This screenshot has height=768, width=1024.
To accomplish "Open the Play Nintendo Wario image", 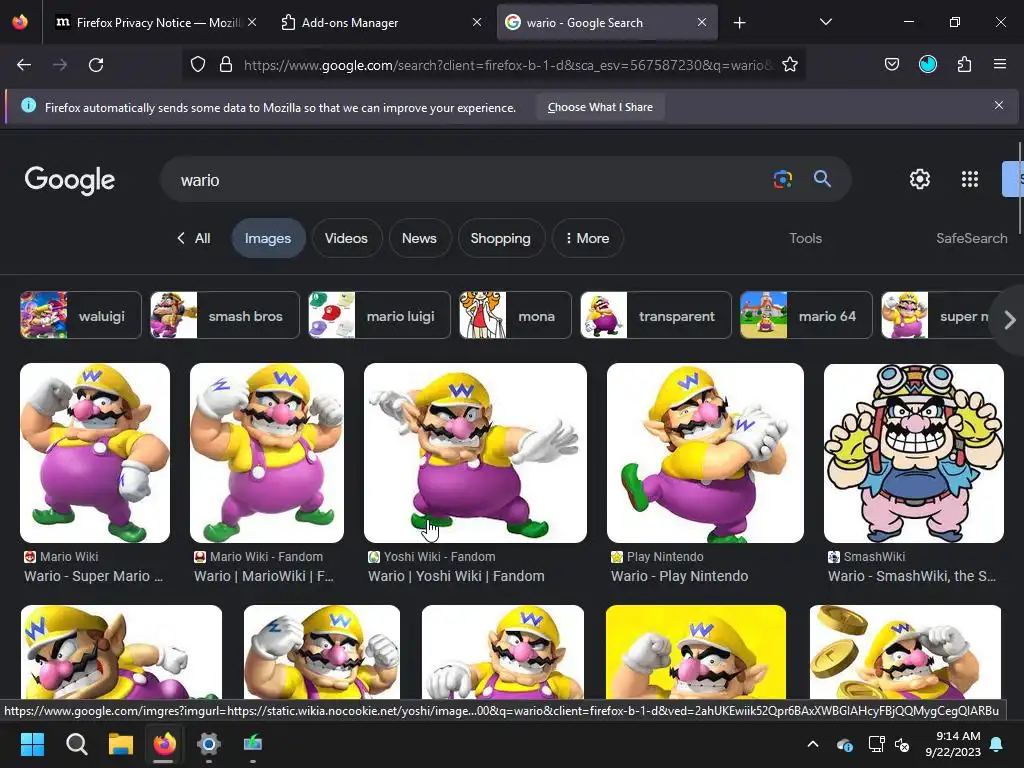I will tap(705, 453).
